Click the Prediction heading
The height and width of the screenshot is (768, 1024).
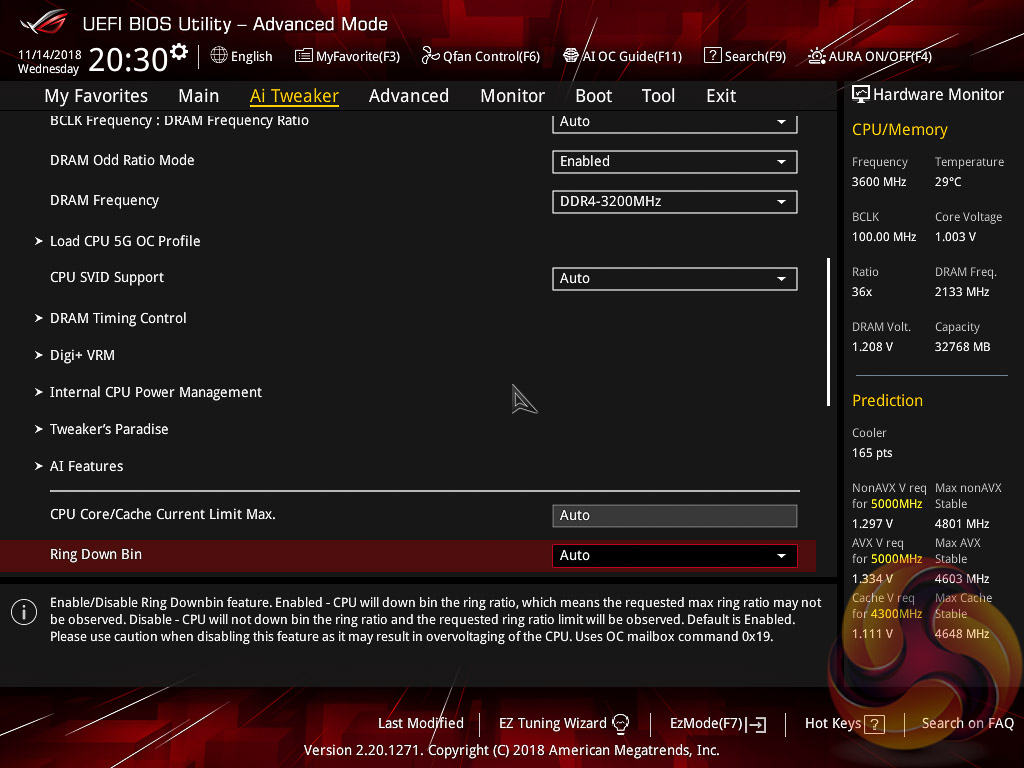(887, 400)
